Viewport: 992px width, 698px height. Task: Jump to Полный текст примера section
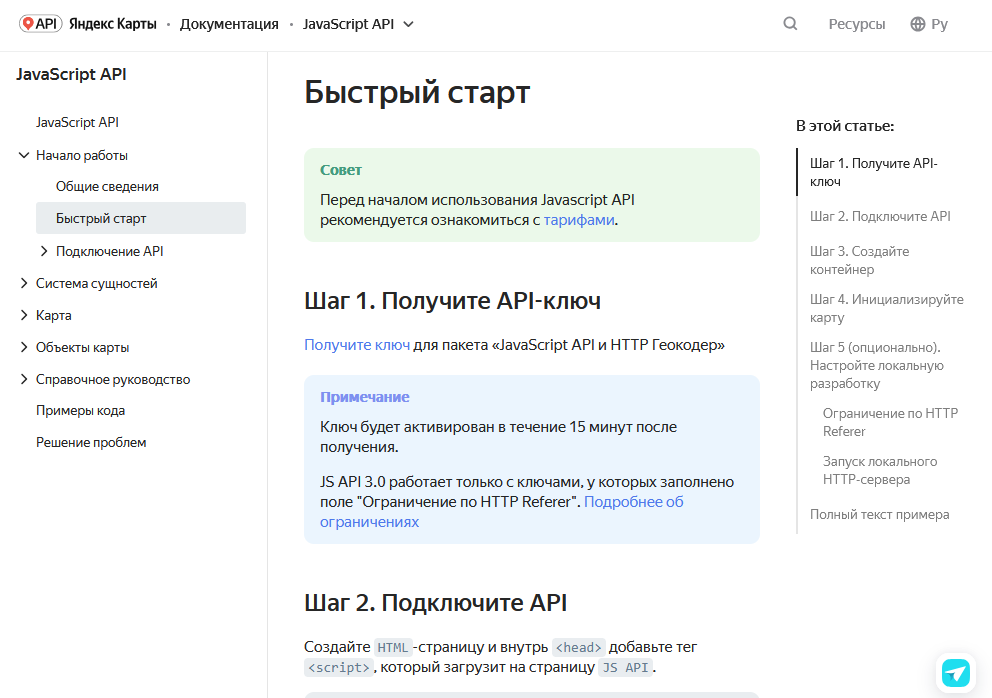pyautogui.click(x=879, y=514)
